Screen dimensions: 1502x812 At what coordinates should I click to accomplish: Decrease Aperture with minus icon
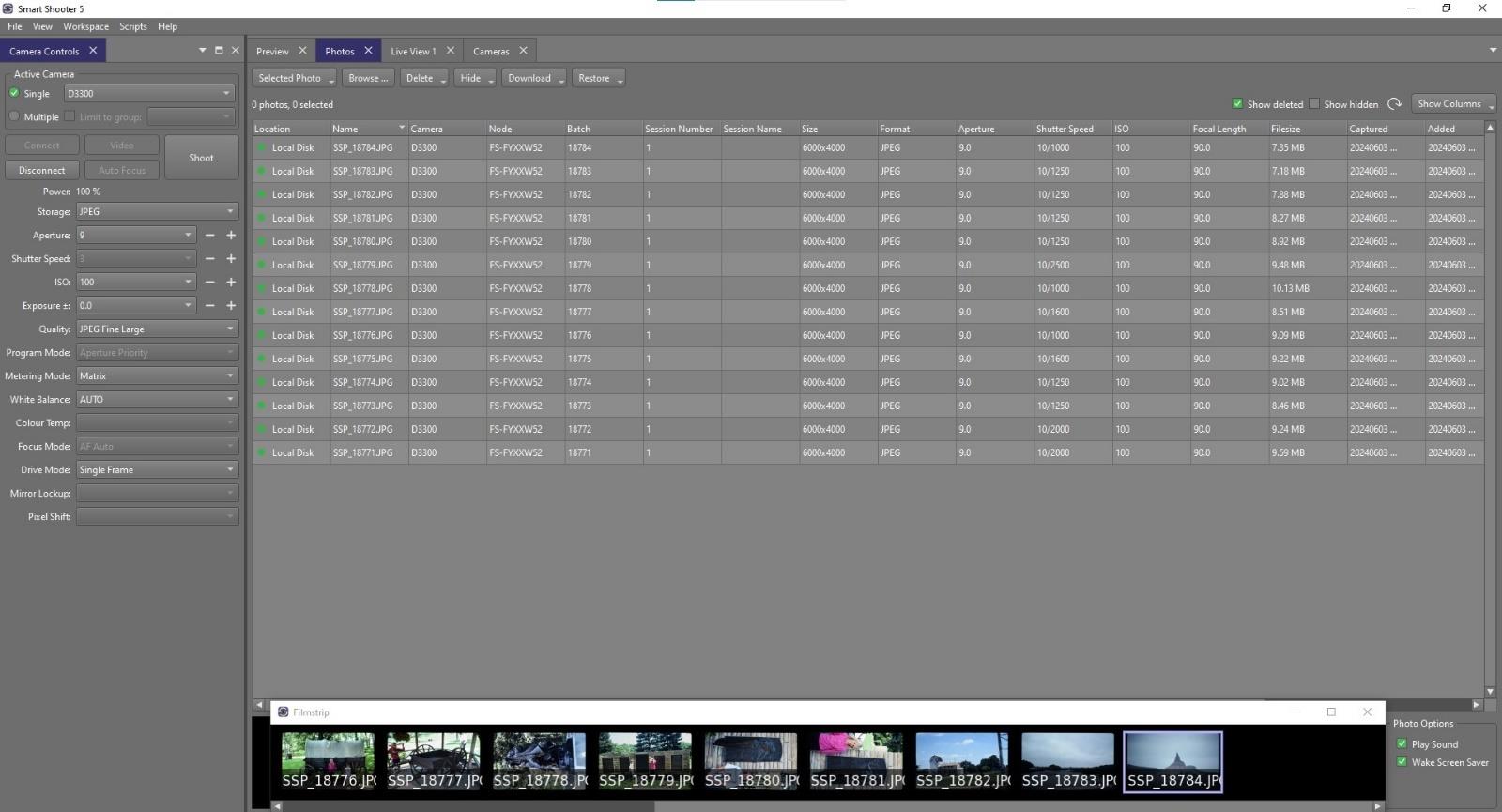209,236
